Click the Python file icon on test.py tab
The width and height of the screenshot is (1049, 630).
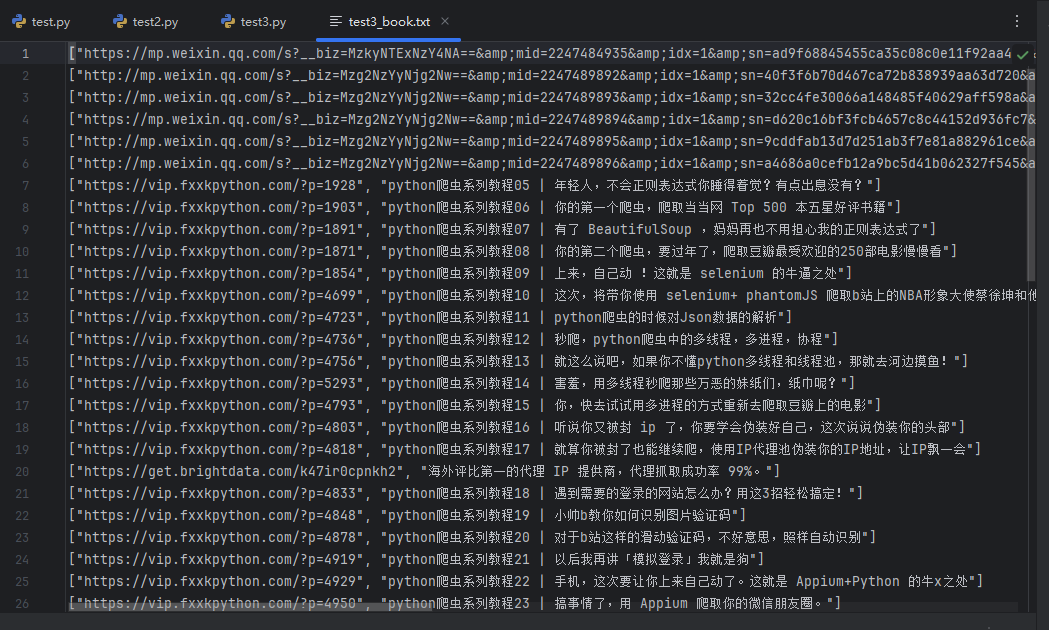coord(19,21)
